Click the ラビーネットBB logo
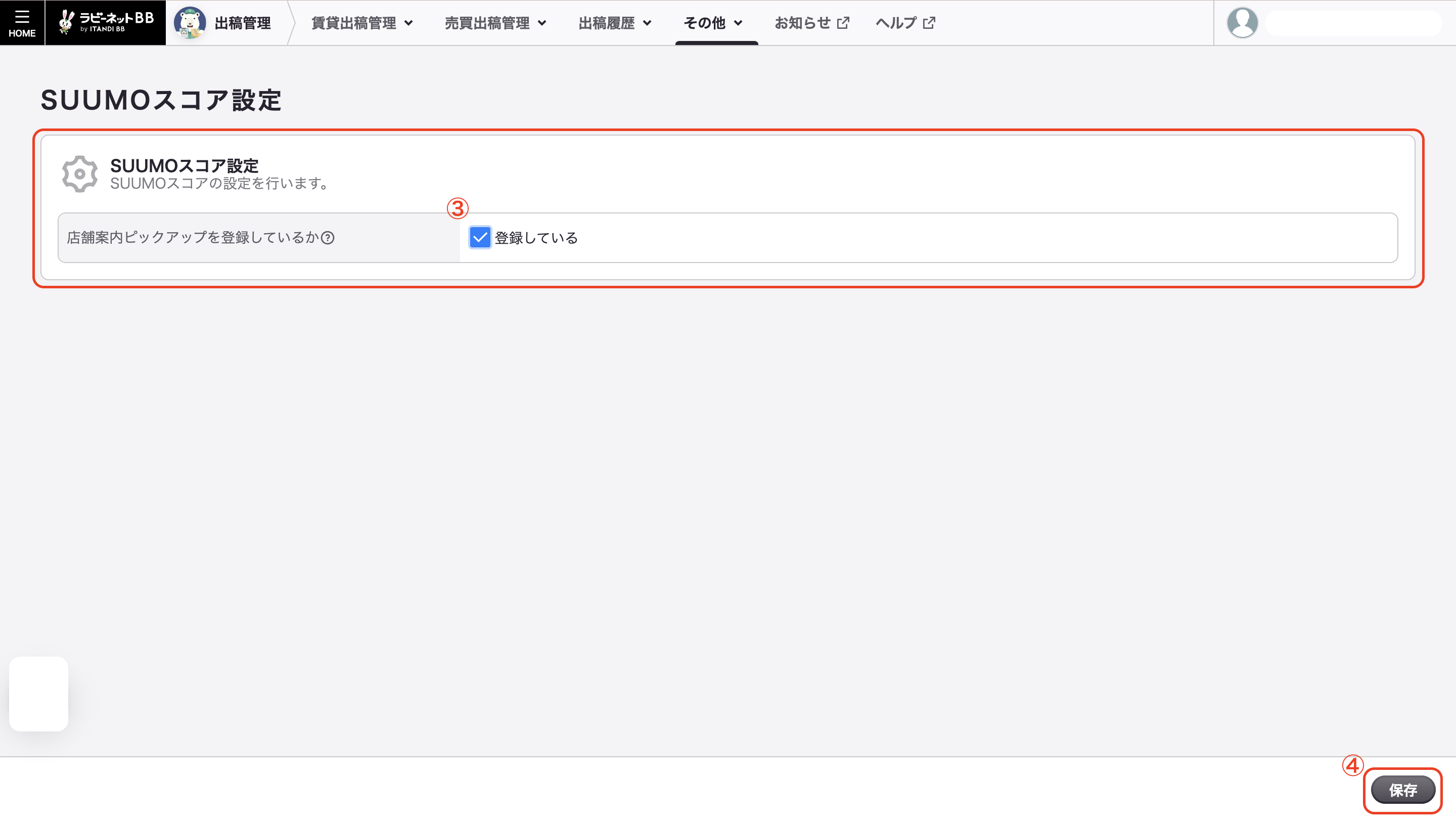The width and height of the screenshot is (1456, 822). (106, 23)
